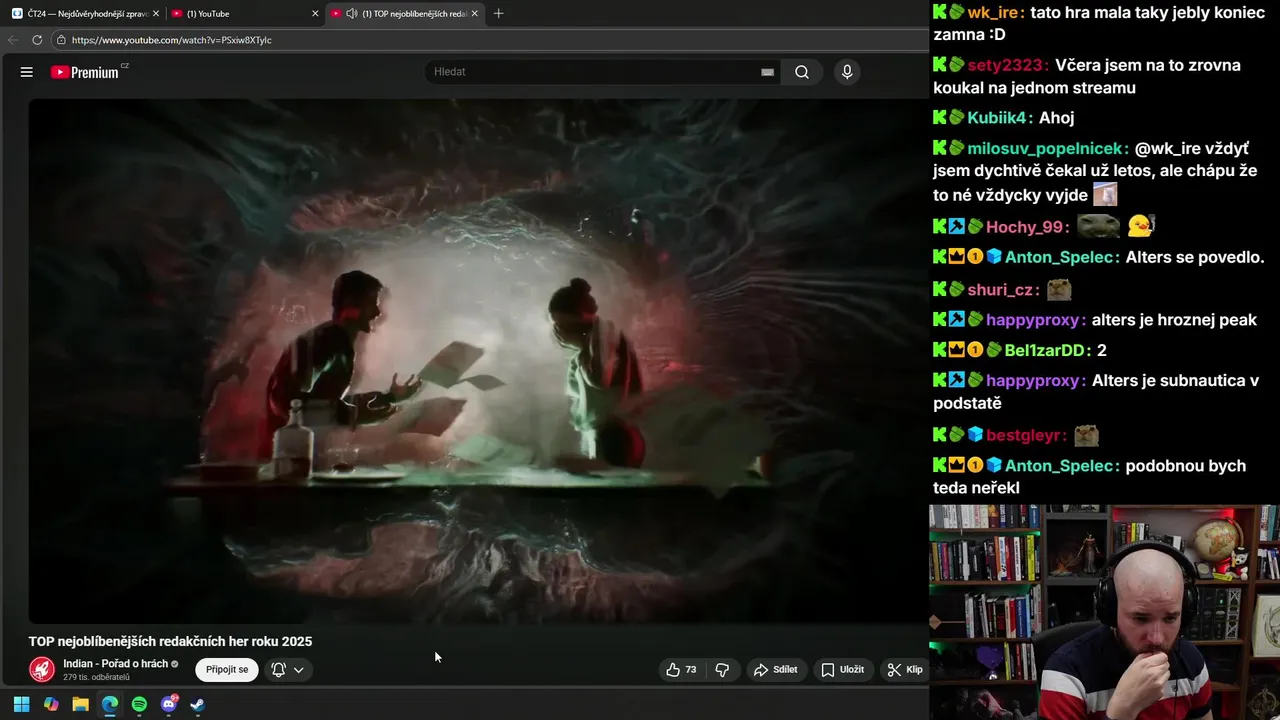Viewport: 1280px width, 720px height.
Task: Open File Explorer from the taskbar
Action: tap(80, 704)
